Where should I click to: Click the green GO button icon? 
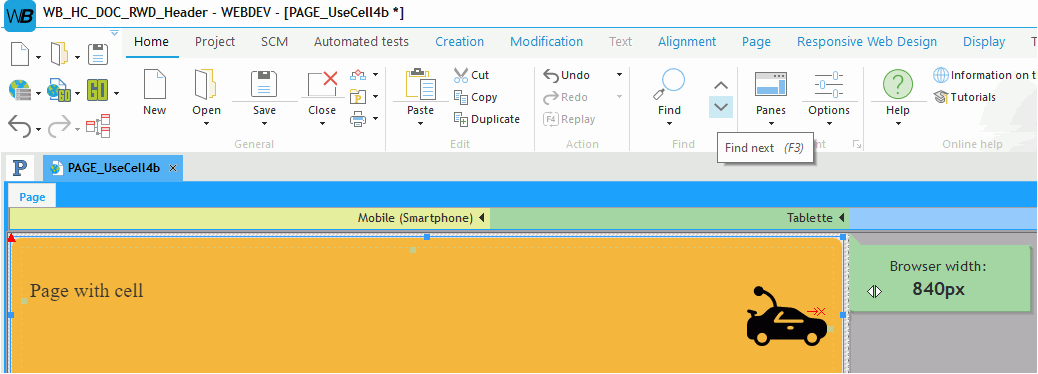(97, 91)
